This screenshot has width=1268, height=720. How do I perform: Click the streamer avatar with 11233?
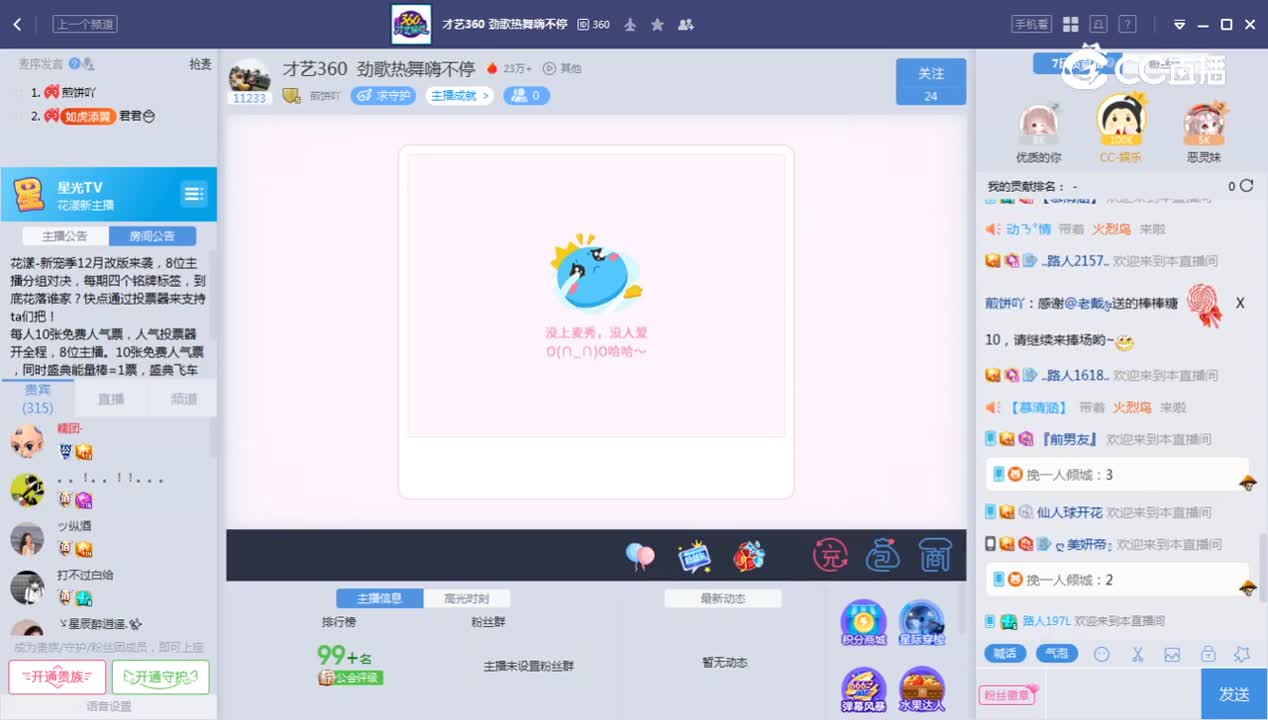pos(249,82)
